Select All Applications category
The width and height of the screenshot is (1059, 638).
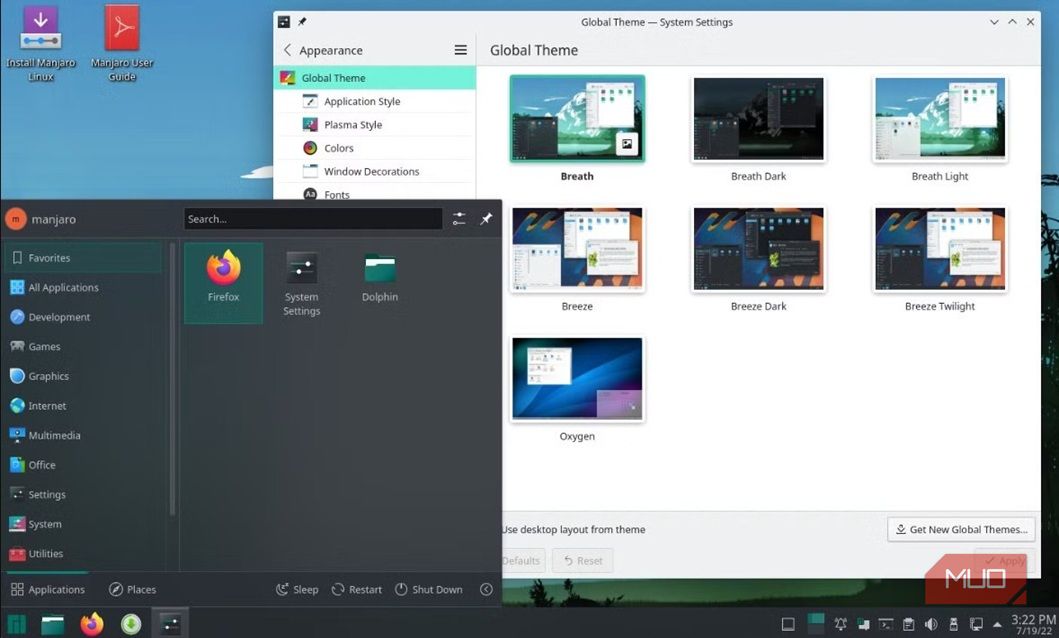click(x=84, y=287)
